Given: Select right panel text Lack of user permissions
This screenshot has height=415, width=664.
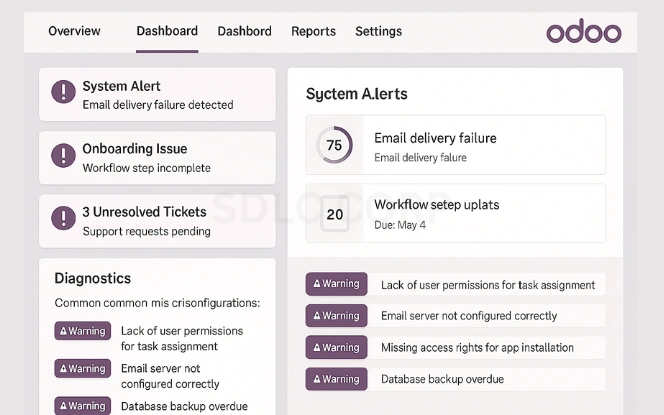Looking at the screenshot, I should click(488, 285).
